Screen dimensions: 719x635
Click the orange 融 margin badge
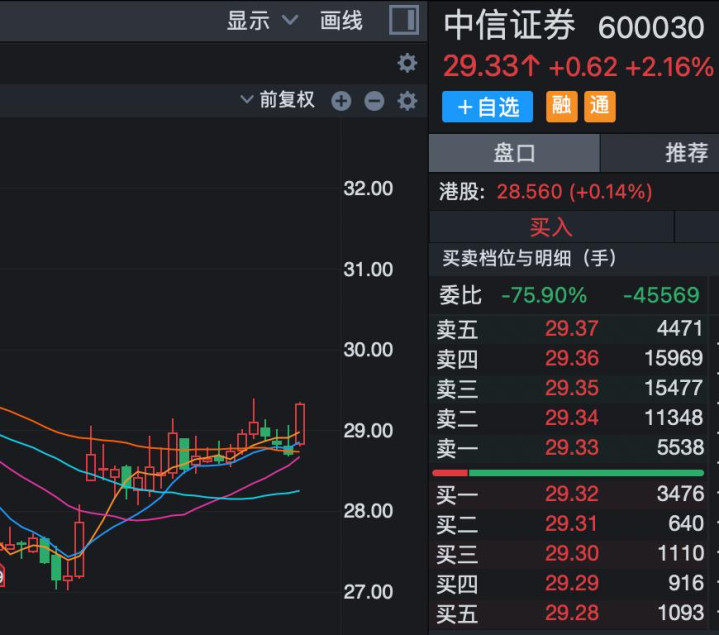click(x=562, y=106)
